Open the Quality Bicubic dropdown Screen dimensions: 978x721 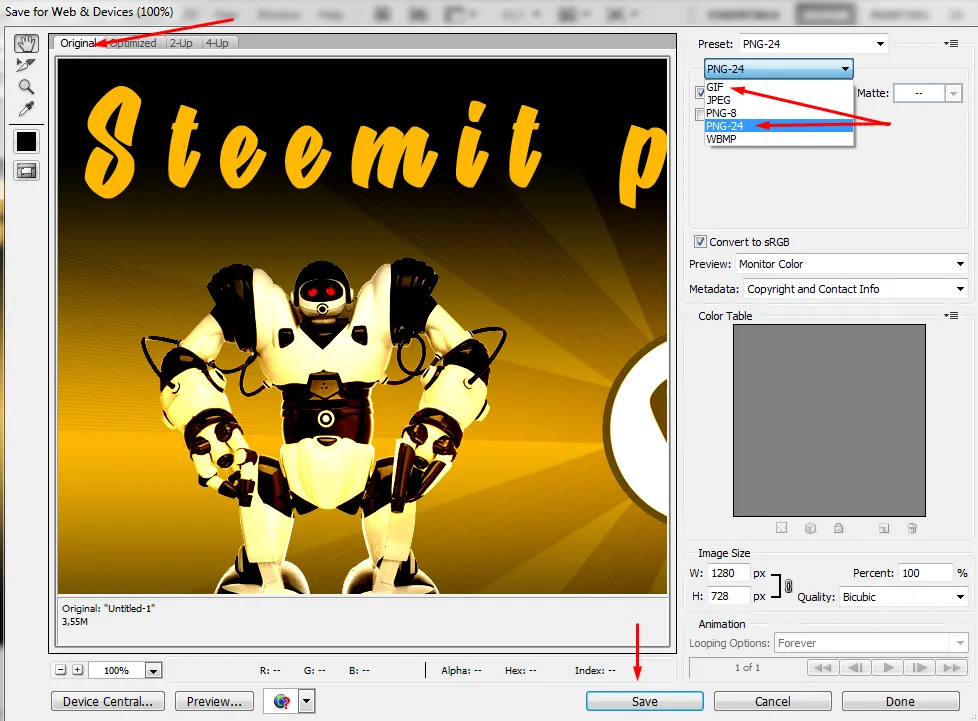click(903, 597)
